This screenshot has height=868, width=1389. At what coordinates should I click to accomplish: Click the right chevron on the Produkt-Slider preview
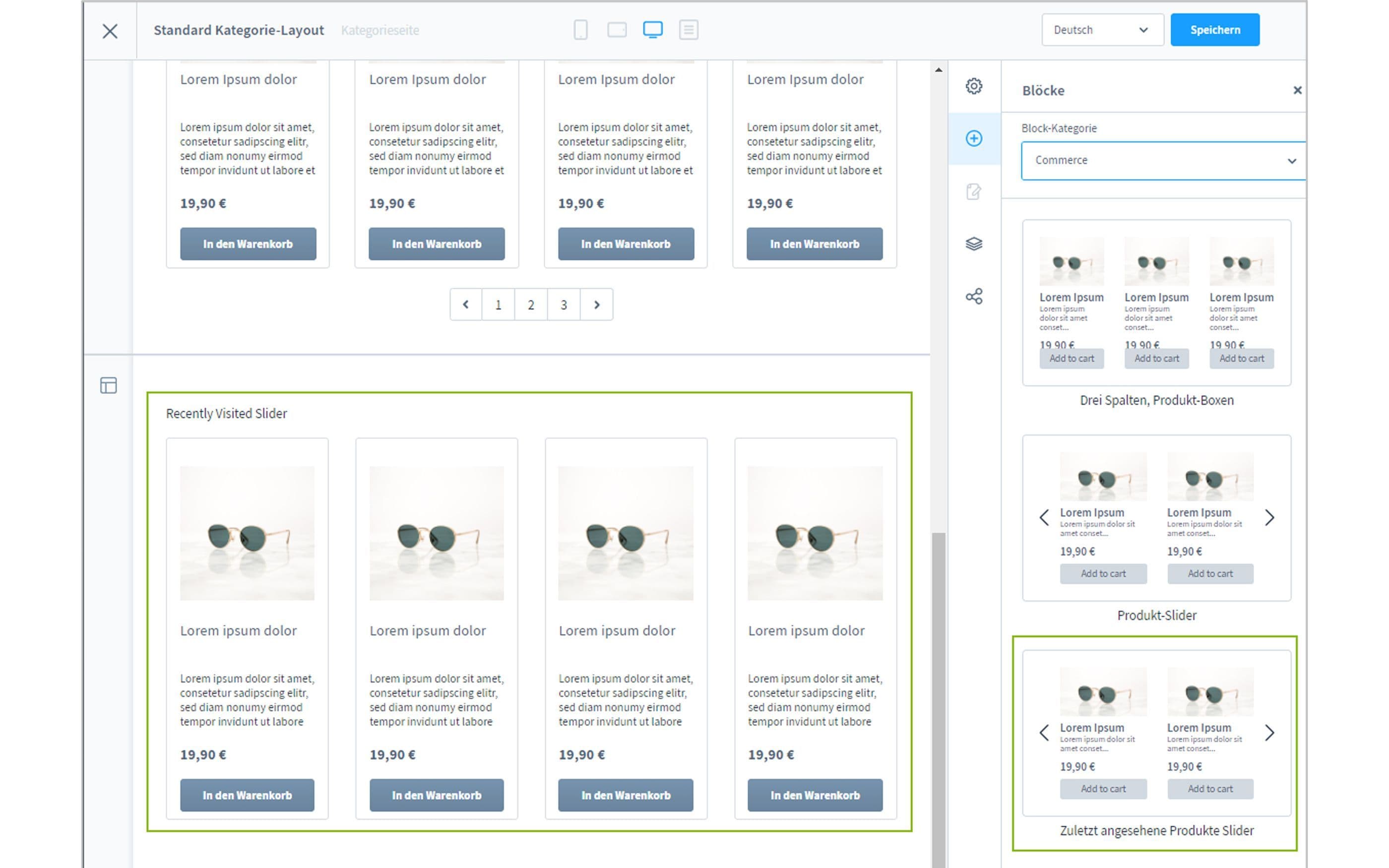tap(1270, 518)
